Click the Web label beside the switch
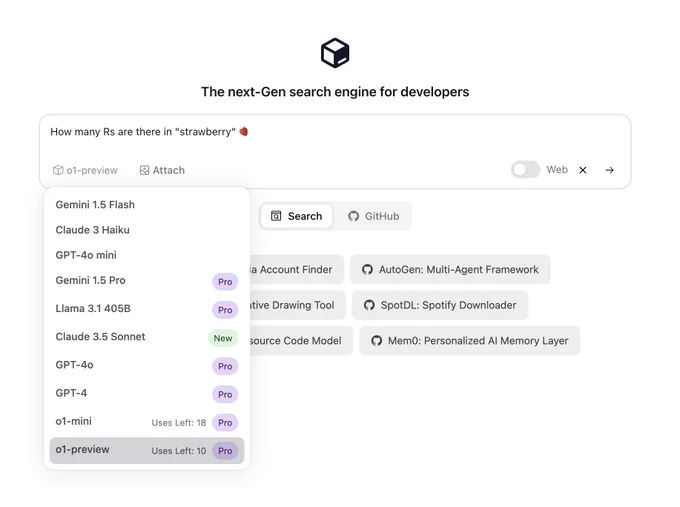The image size is (680, 507). coord(557,170)
